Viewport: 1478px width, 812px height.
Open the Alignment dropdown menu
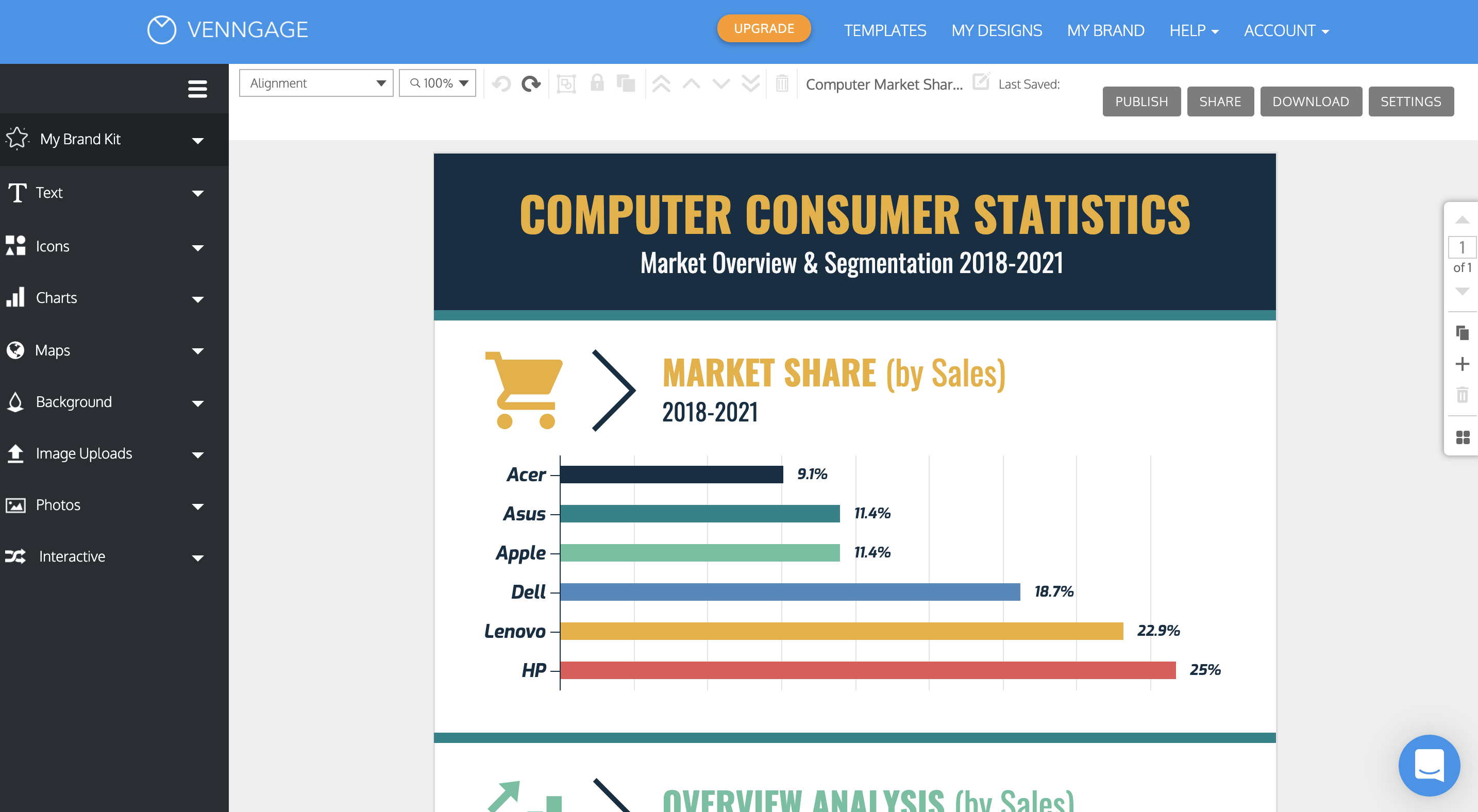[313, 83]
